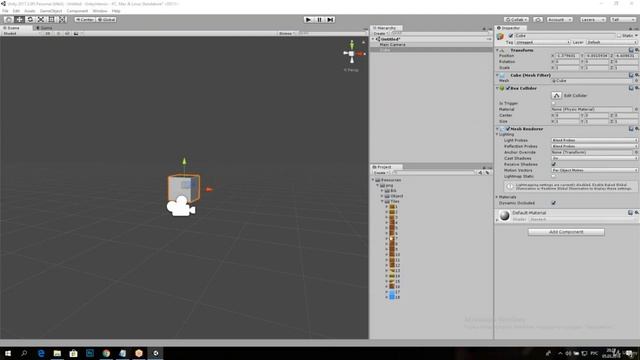Viewport: 640px width, 360px height.
Task: Switch to the Game tab
Action: click(45, 28)
